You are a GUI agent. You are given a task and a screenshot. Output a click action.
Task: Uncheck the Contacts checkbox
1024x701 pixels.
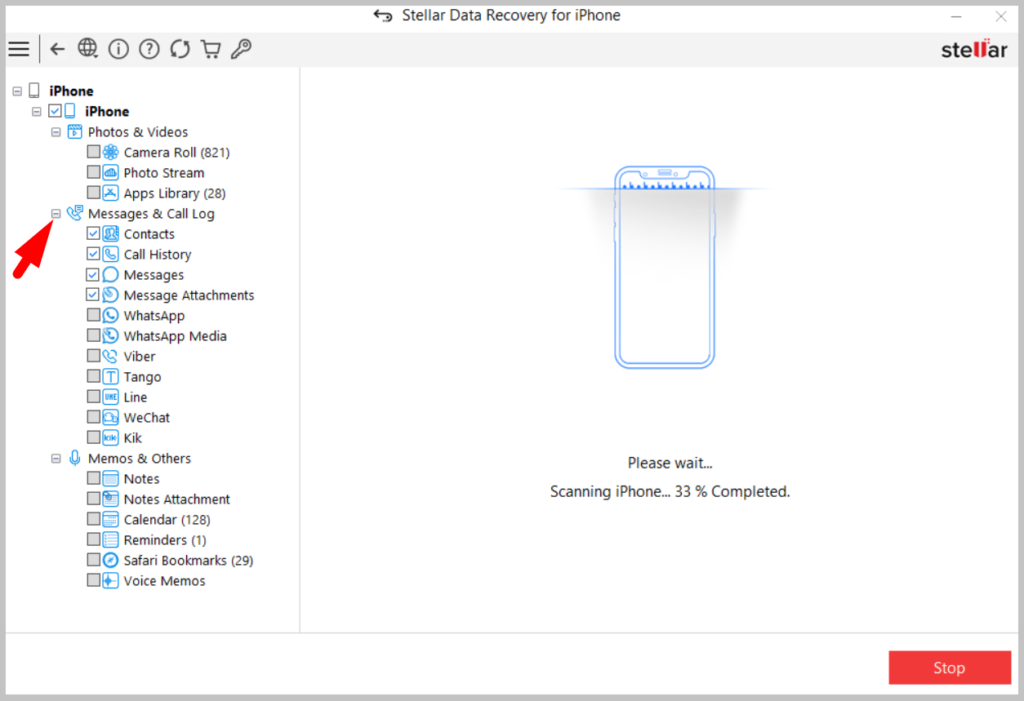point(93,233)
